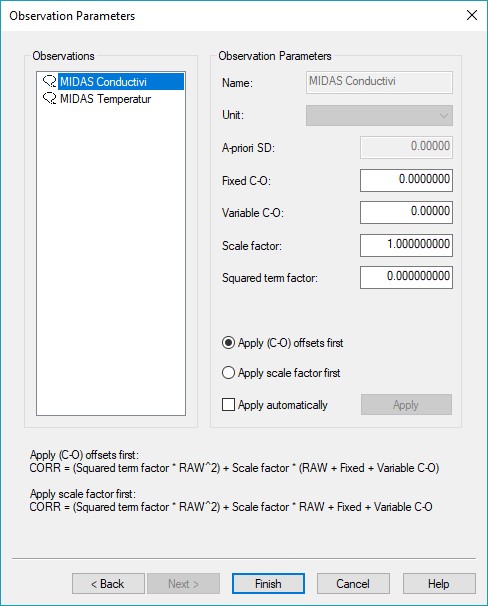Viewport: 488px width, 606px height.
Task: Click the Finish button
Action: 268,584
